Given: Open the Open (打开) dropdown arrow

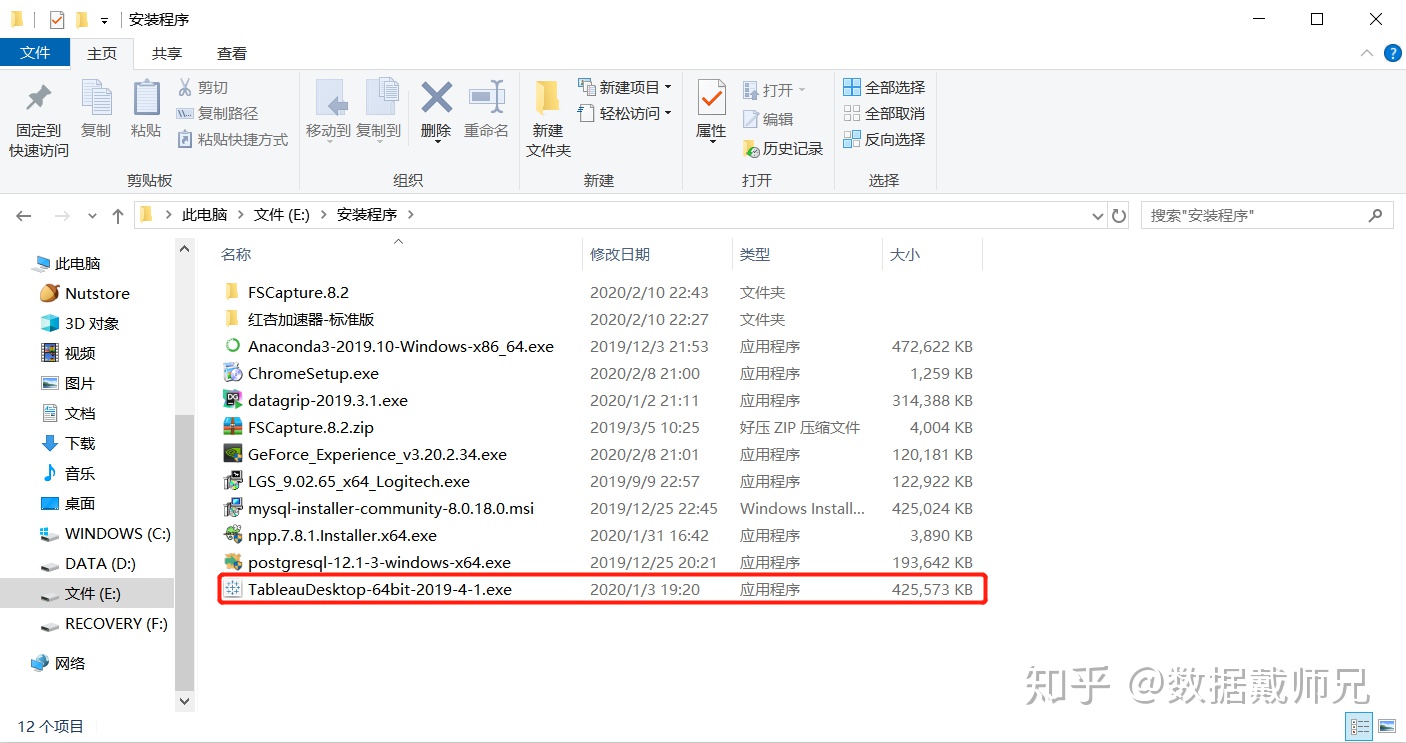Looking at the screenshot, I should coord(801,90).
